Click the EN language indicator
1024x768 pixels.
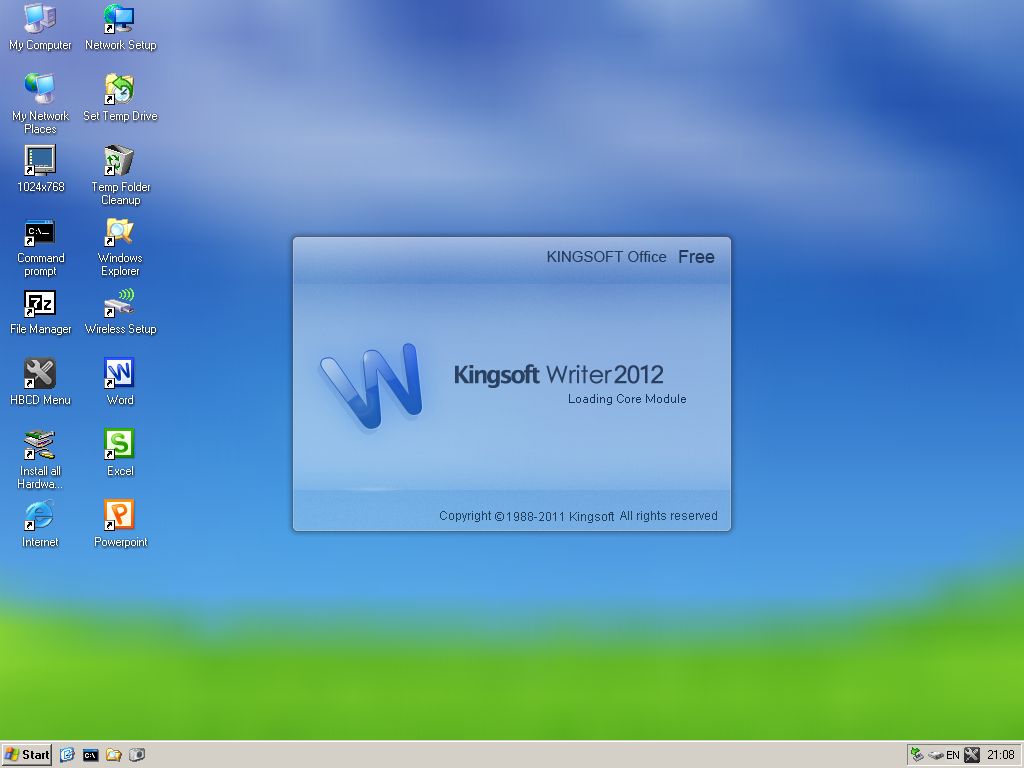(x=953, y=756)
